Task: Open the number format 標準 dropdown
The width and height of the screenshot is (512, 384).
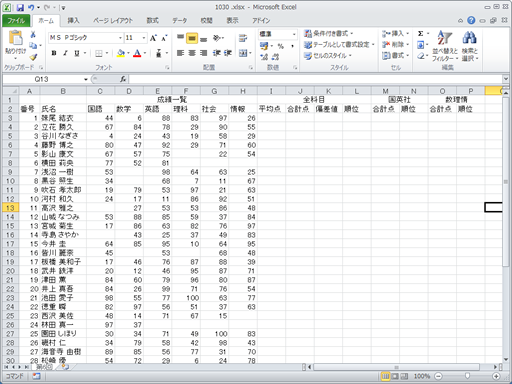Action: 294,34
